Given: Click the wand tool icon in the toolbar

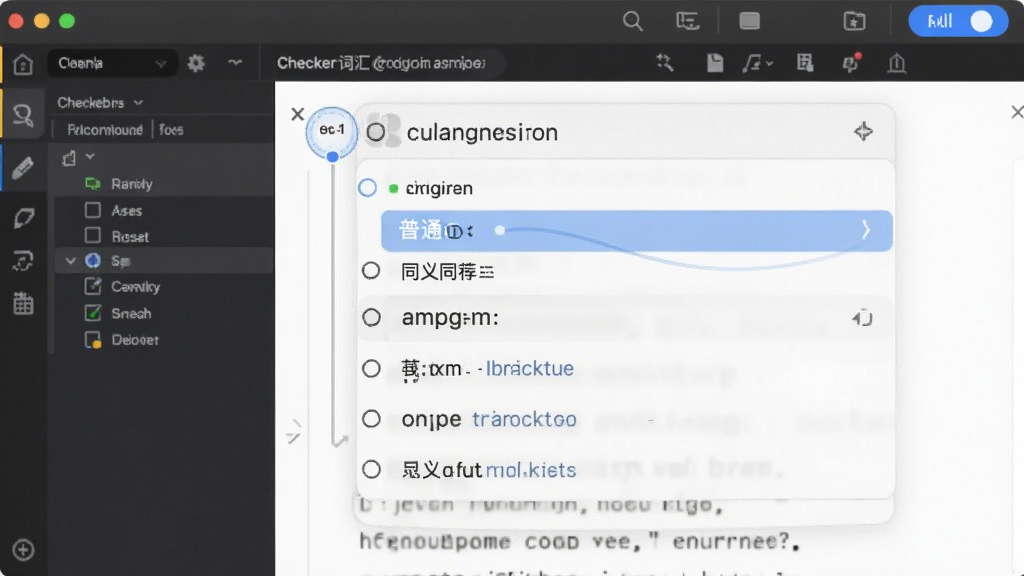Looking at the screenshot, I should pos(665,63).
